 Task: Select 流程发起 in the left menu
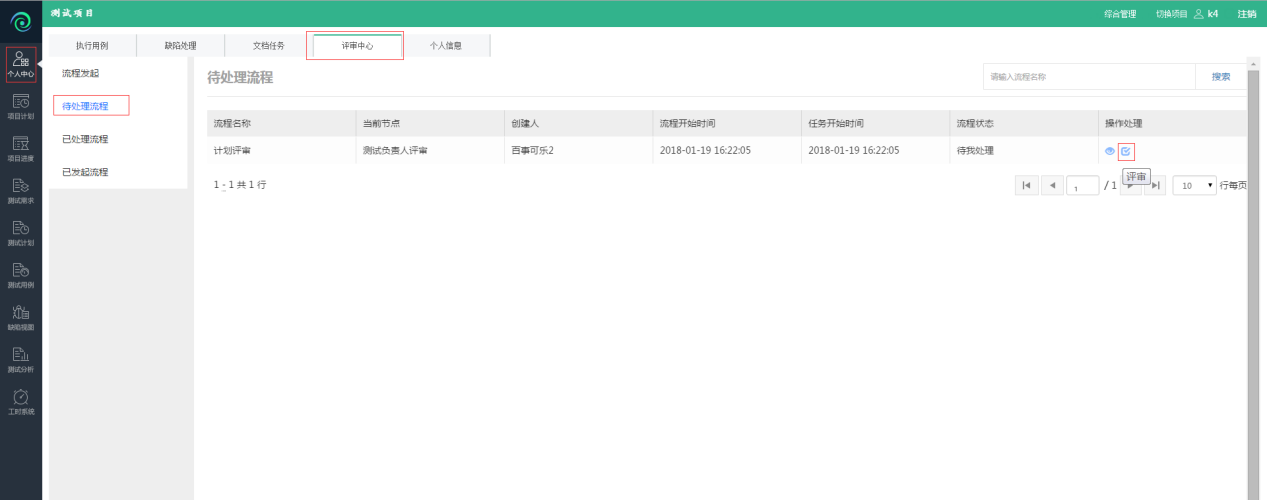[x=80, y=74]
